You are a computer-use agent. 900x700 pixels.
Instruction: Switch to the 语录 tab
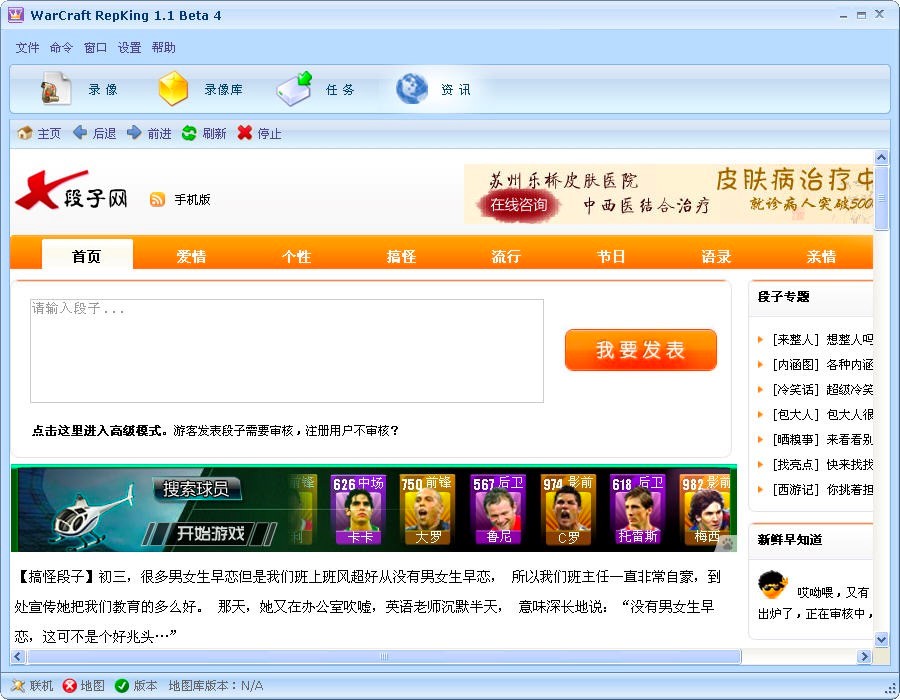715,256
